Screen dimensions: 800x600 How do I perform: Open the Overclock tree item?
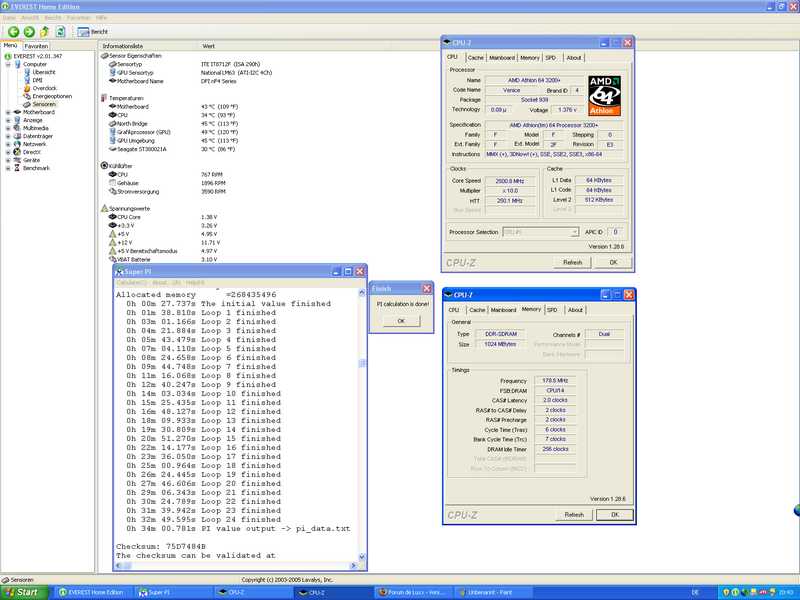pos(40,88)
